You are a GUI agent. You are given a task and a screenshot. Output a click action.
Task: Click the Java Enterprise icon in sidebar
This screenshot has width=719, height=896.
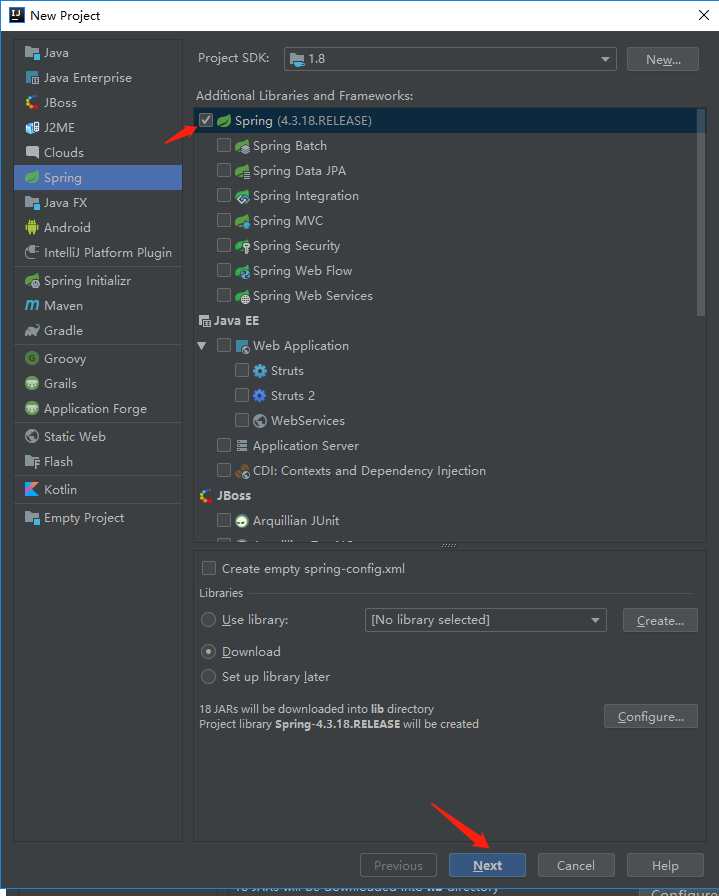[x=32, y=78]
